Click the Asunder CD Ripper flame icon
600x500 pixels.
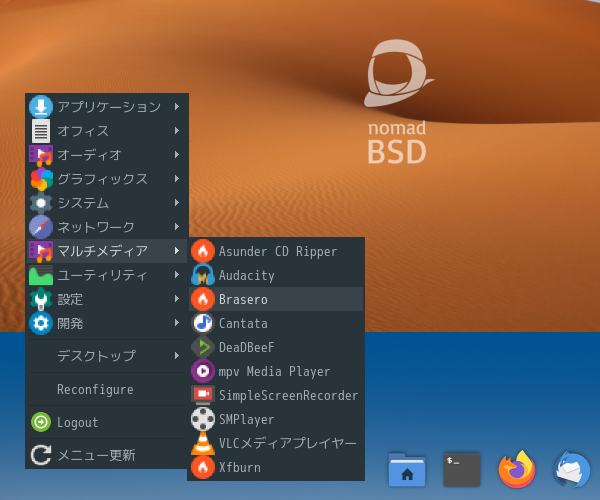203,251
